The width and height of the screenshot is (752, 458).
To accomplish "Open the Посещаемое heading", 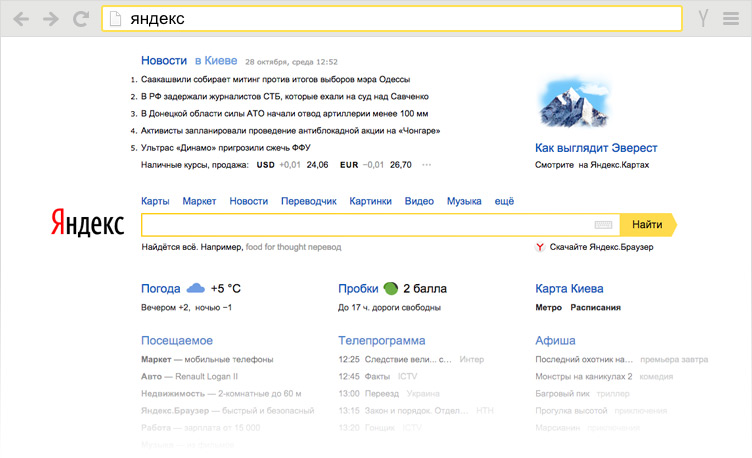I will [177, 341].
